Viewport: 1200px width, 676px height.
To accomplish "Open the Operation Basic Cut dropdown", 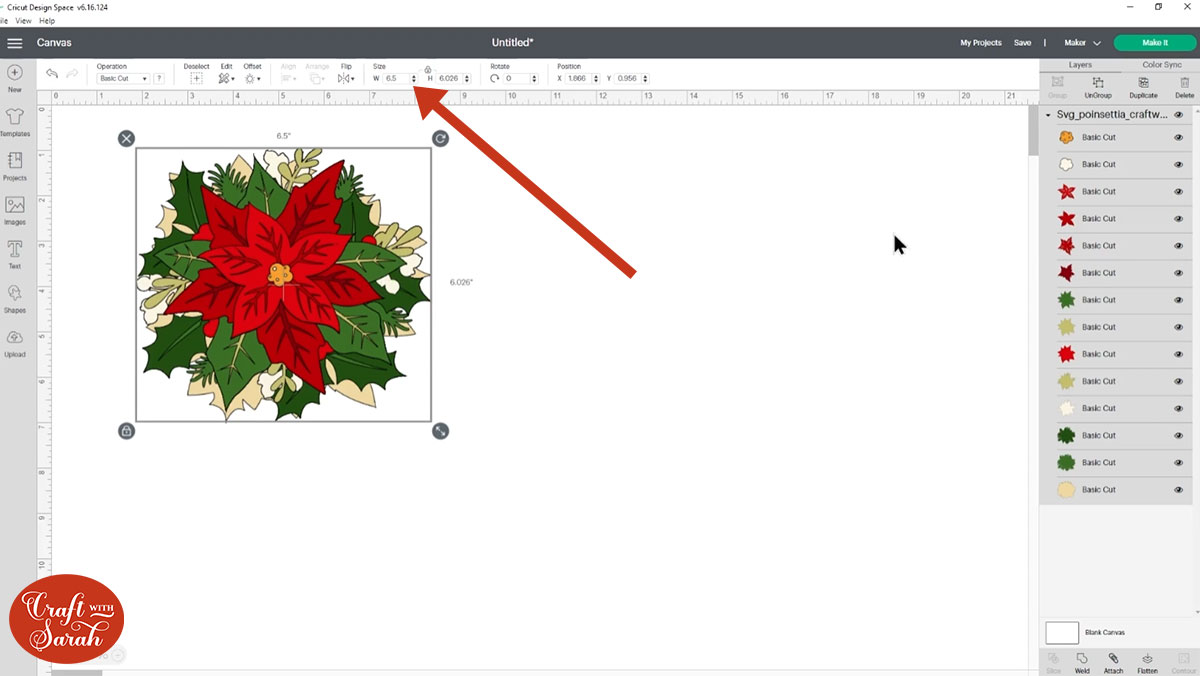I will point(123,78).
